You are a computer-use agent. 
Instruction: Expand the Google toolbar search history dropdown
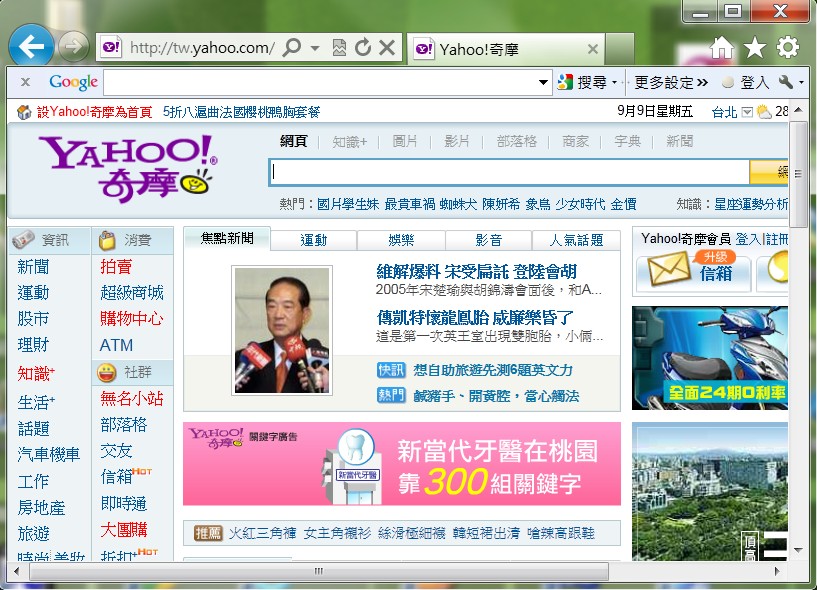point(543,82)
